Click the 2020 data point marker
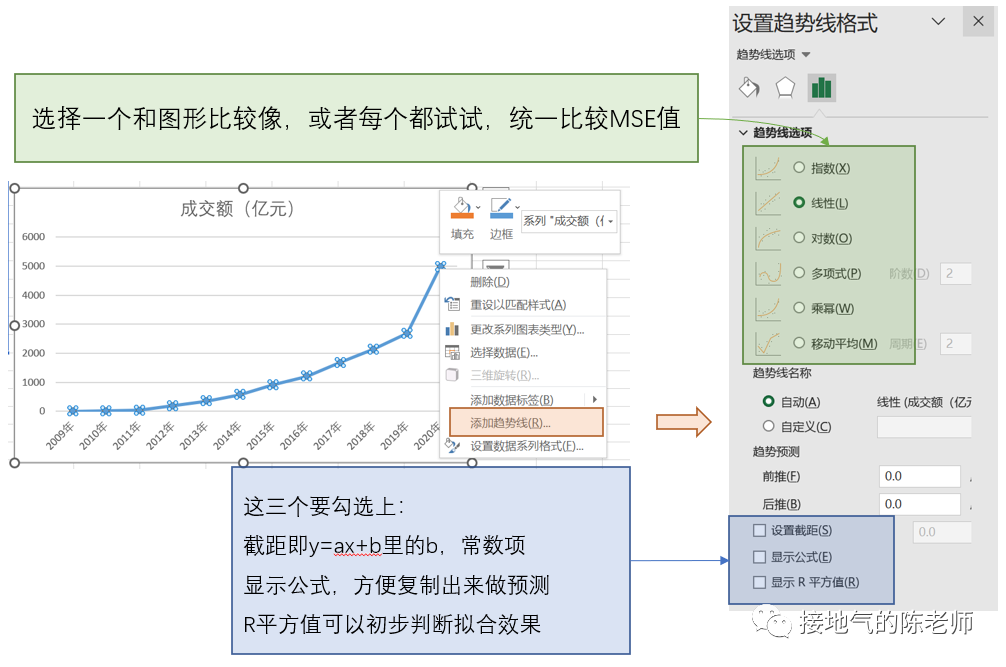Screen dimensions: 1006x667 [x=440, y=265]
